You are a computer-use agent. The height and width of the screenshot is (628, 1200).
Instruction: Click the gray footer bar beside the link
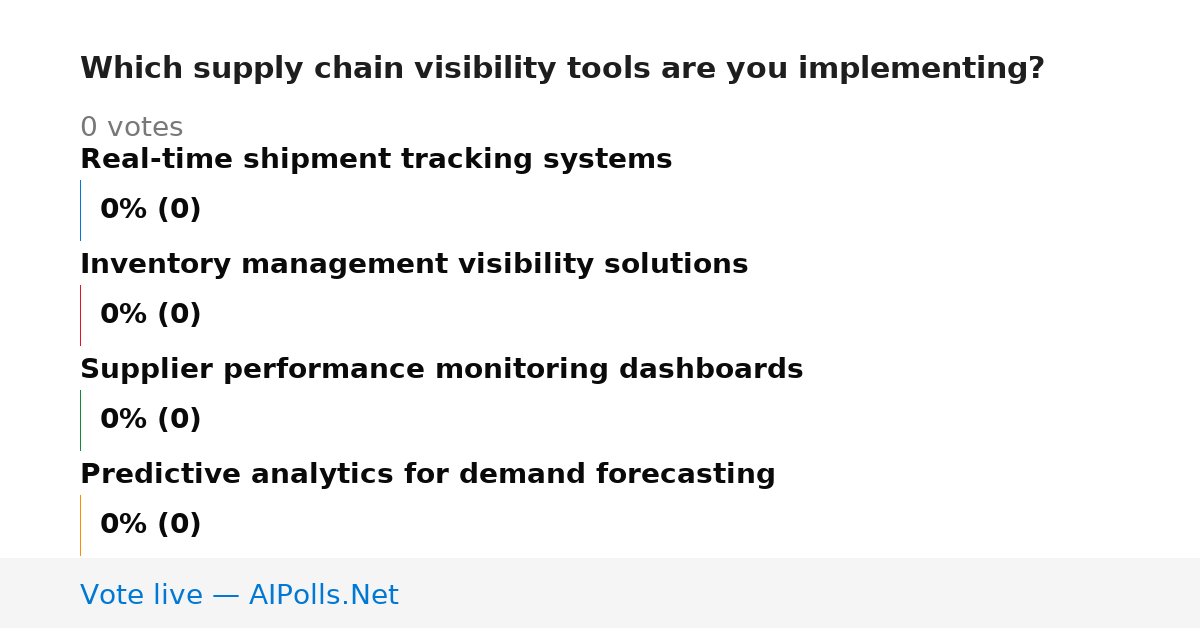(x=800, y=593)
